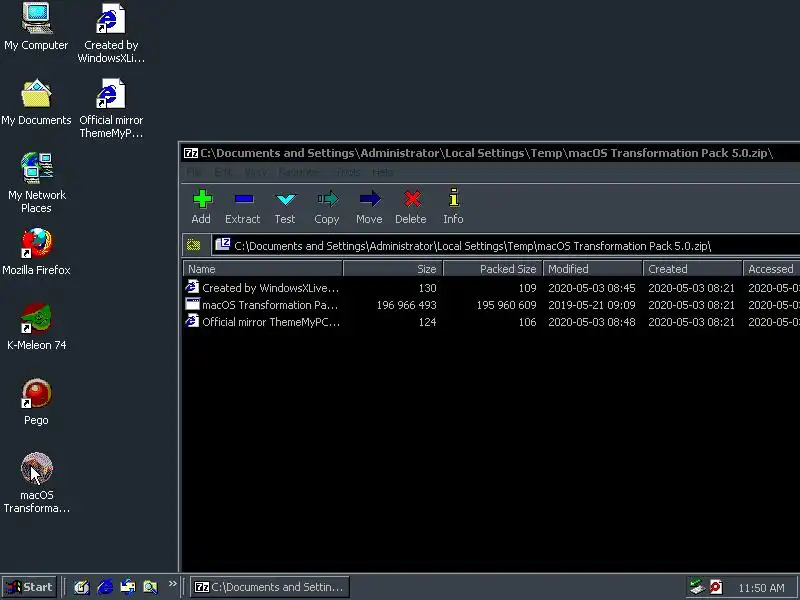The width and height of the screenshot is (800, 600).
Task: Click Show Desktop quick launch icon
Action: 82,587
